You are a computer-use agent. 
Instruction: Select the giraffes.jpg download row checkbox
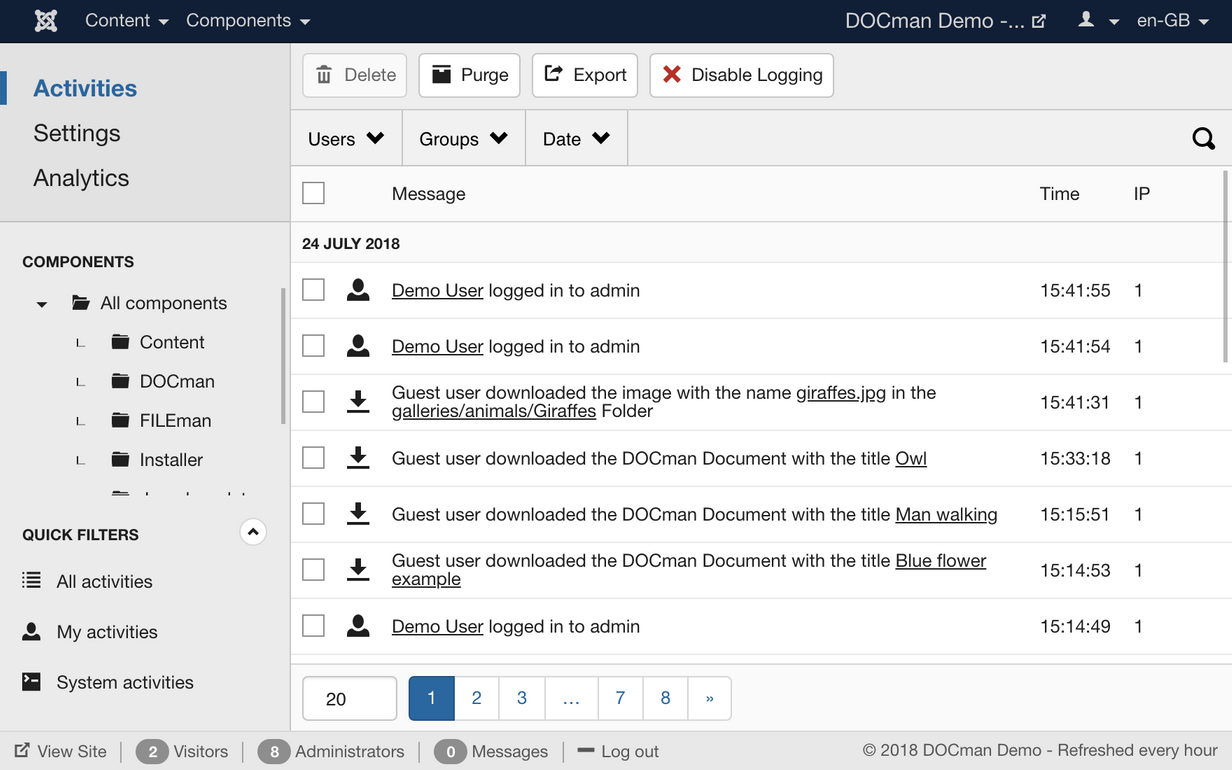(x=314, y=402)
